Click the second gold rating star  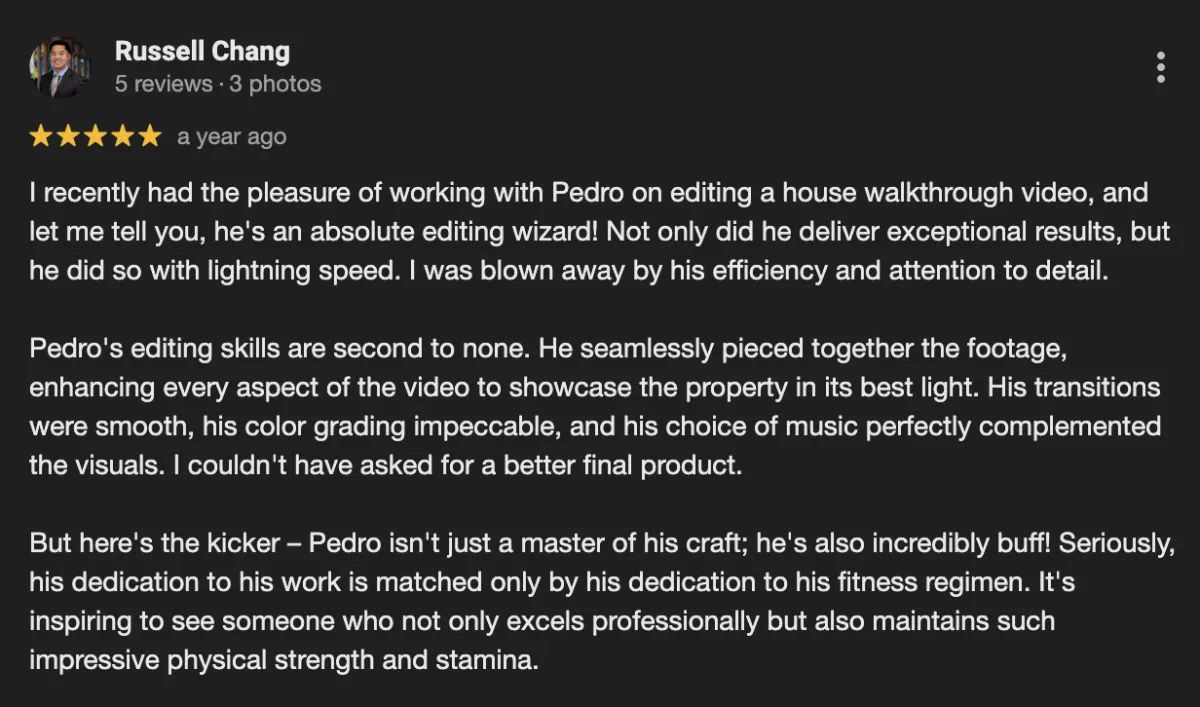coord(68,136)
